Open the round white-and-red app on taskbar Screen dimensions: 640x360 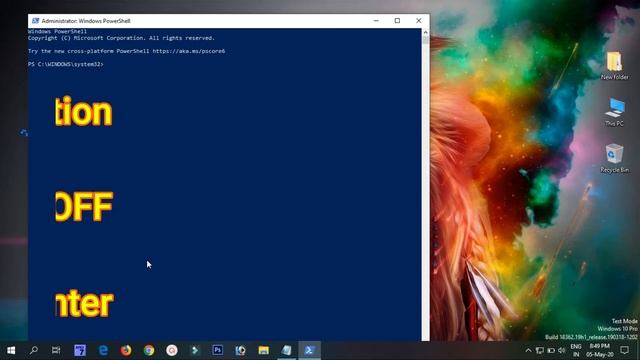[172, 350]
